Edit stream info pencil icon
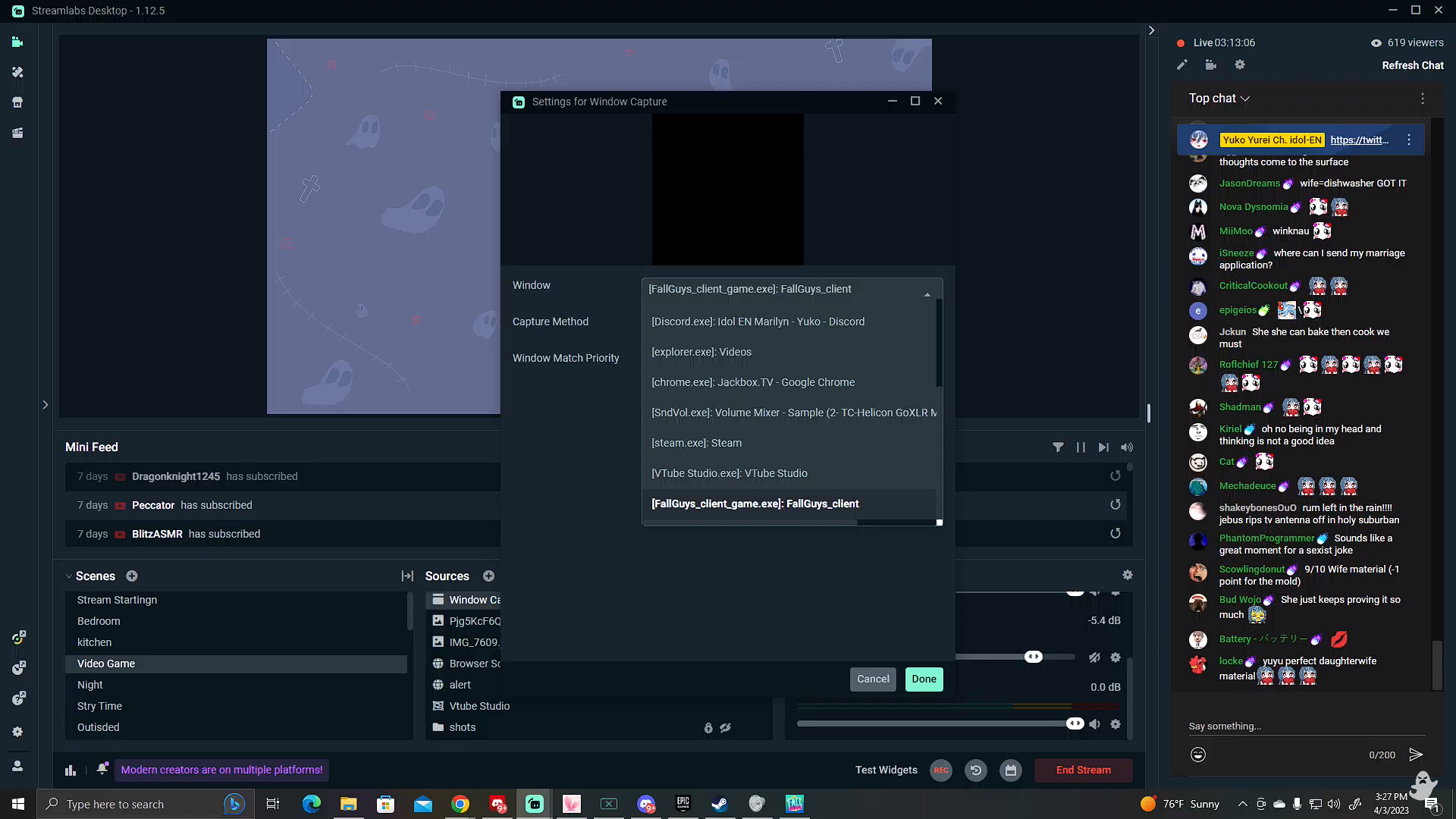This screenshot has height=819, width=1456. [x=1182, y=65]
